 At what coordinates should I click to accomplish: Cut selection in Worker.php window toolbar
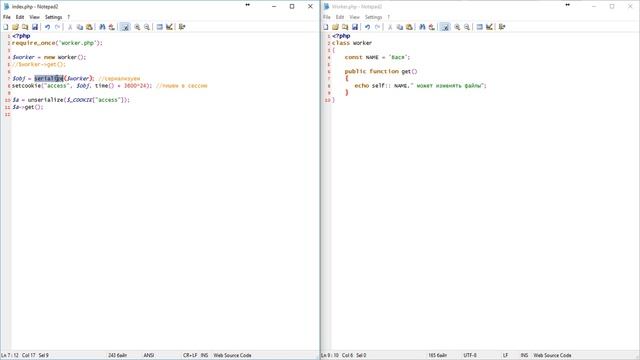390,27
